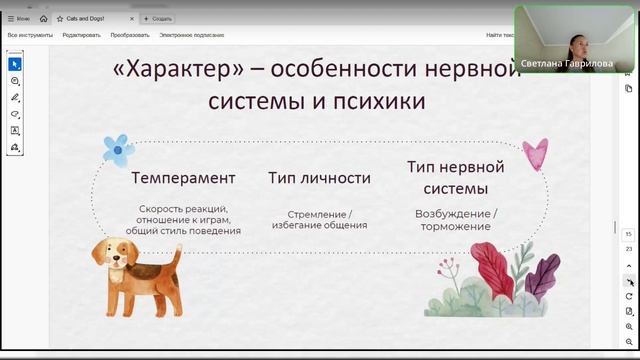Open the pages copy panel icon
640x360 pixels.
629,89
